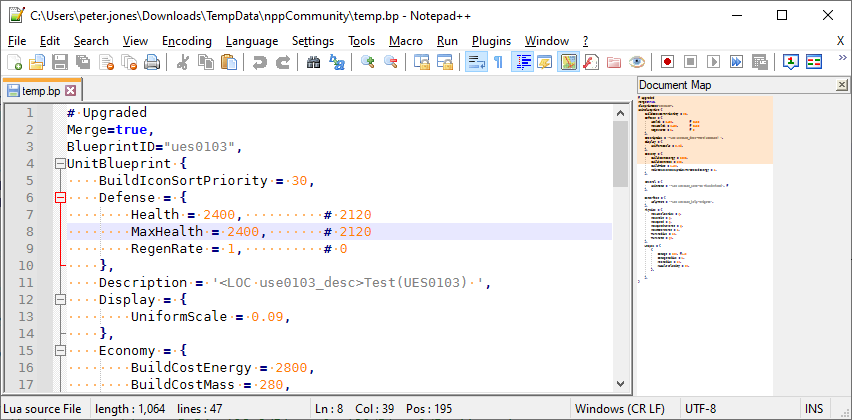852x420 pixels.
Task: Close the temp.bp tab
Action: (70, 91)
